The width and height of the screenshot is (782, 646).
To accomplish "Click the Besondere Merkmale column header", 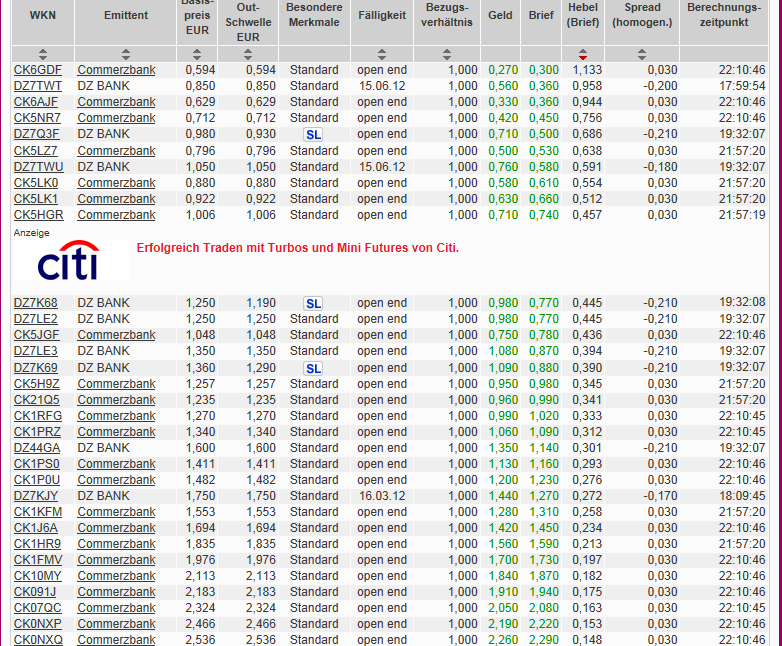I will pos(314,15).
